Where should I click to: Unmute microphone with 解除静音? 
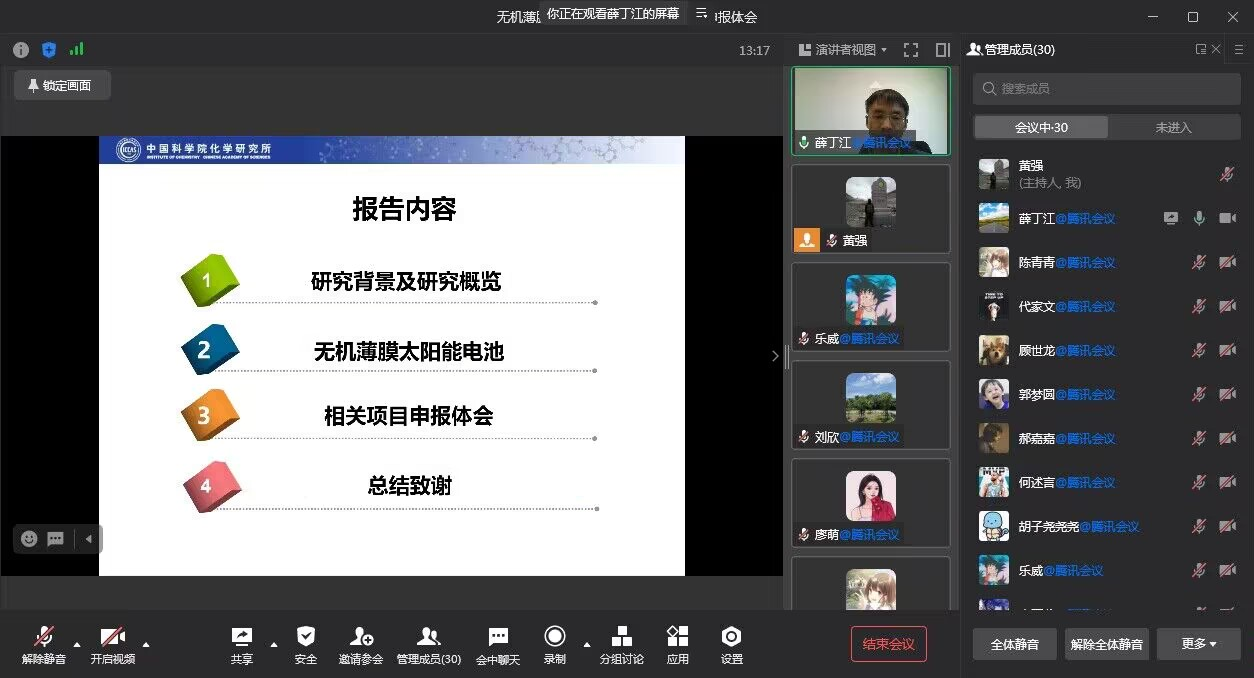tap(44, 637)
